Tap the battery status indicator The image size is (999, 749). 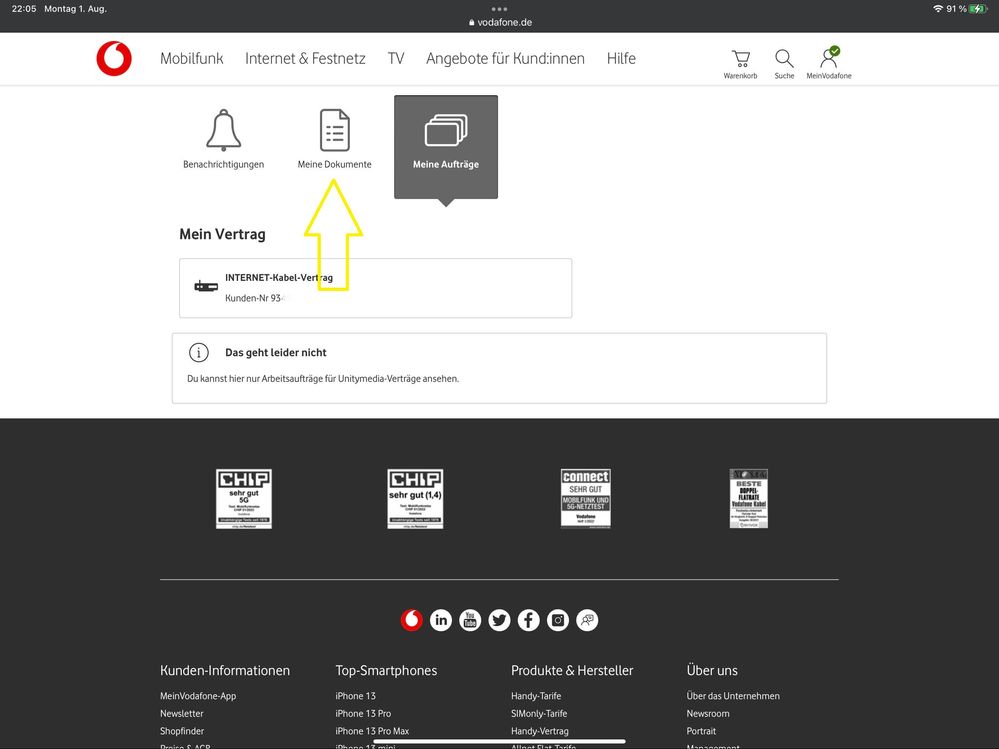[x=979, y=8]
